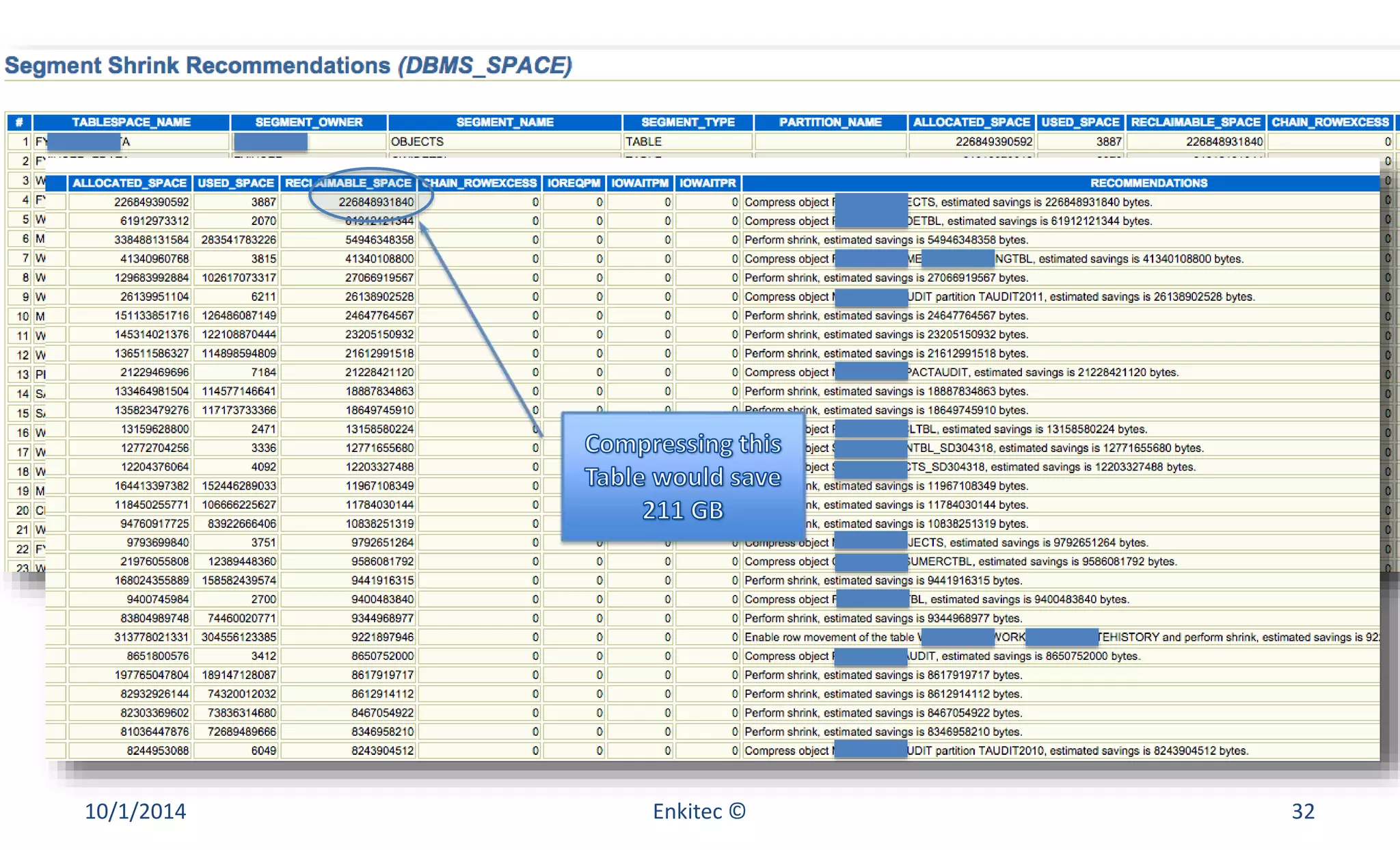This screenshot has height=850, width=1400.
Task: Click the PARTITION_NAME column header
Action: (x=830, y=122)
